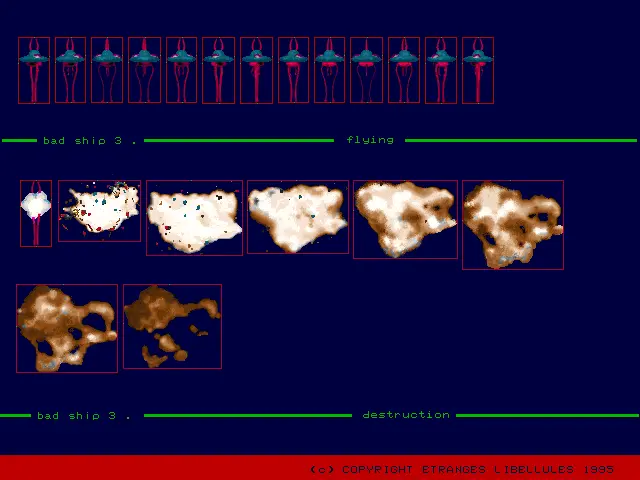
Task: Click the Etranges Libellules copyright text
Action: (x=462, y=469)
